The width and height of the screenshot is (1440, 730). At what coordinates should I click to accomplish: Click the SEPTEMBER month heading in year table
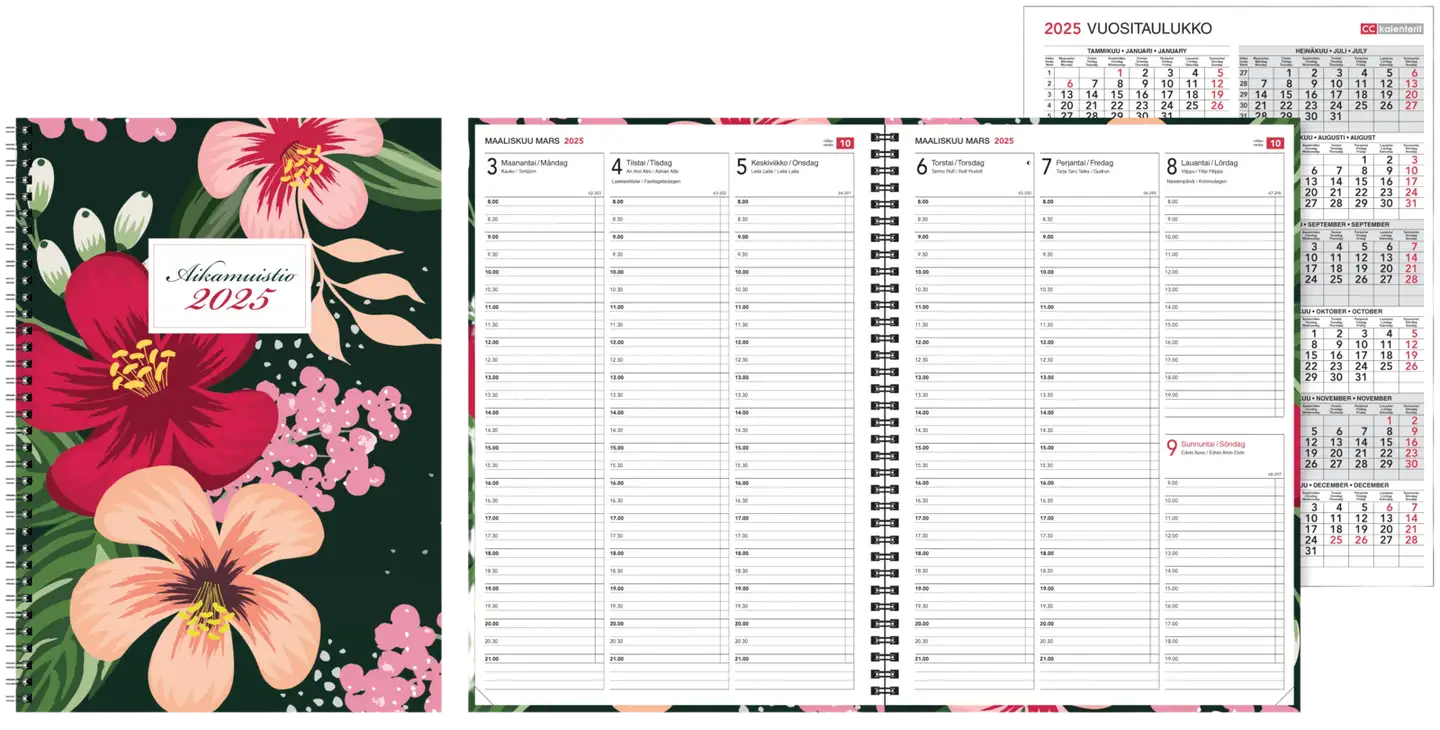tap(1346, 224)
